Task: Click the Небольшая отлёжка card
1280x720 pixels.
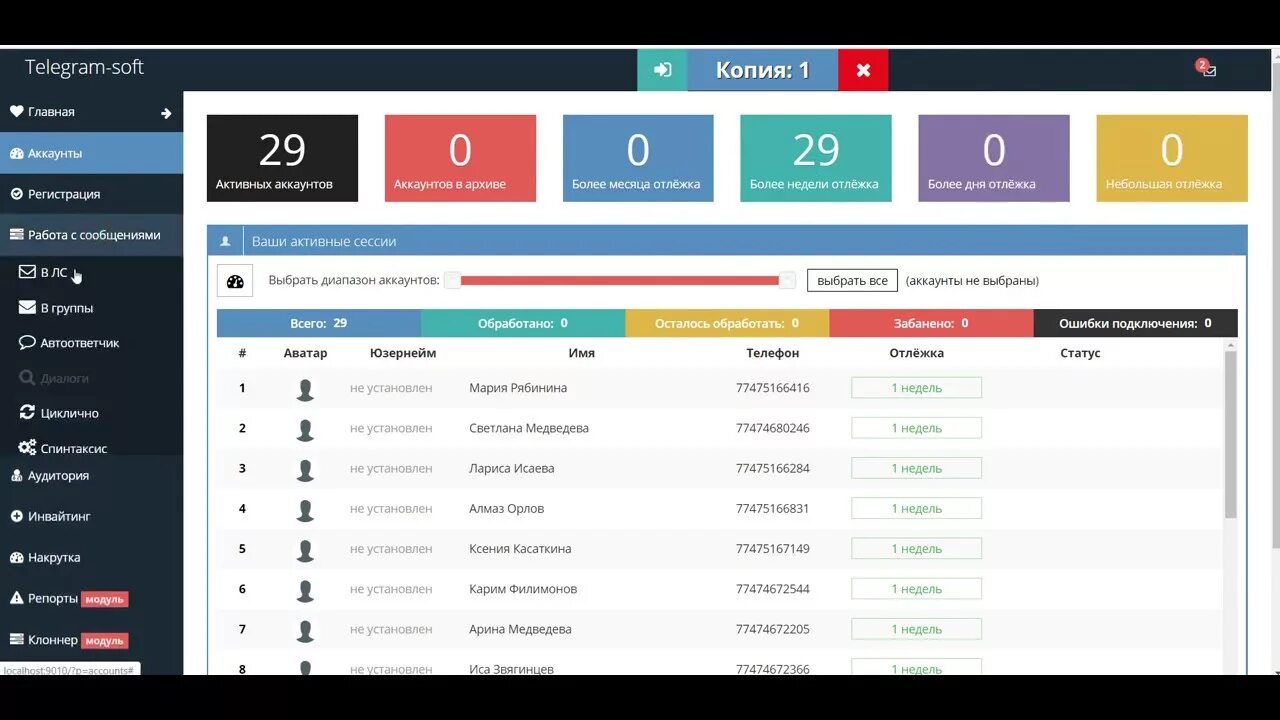Action: [x=1172, y=158]
